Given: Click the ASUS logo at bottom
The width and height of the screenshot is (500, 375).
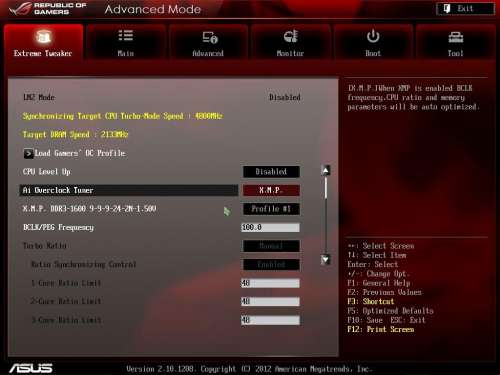Looking at the screenshot, I should coord(31,368).
